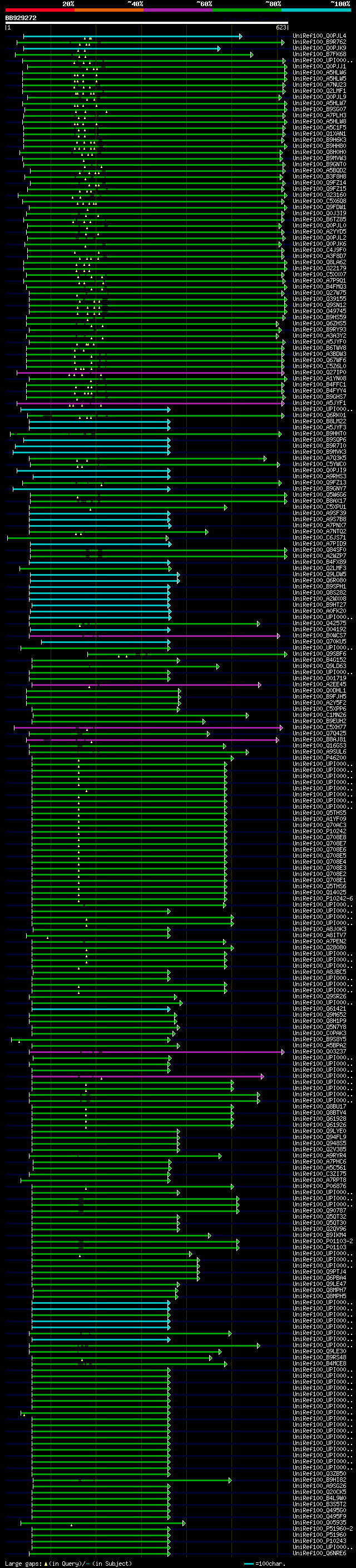The height and width of the screenshot is (1568, 356).
Task: Select the hit label UniRef100_O23160
Action: point(319,195)
